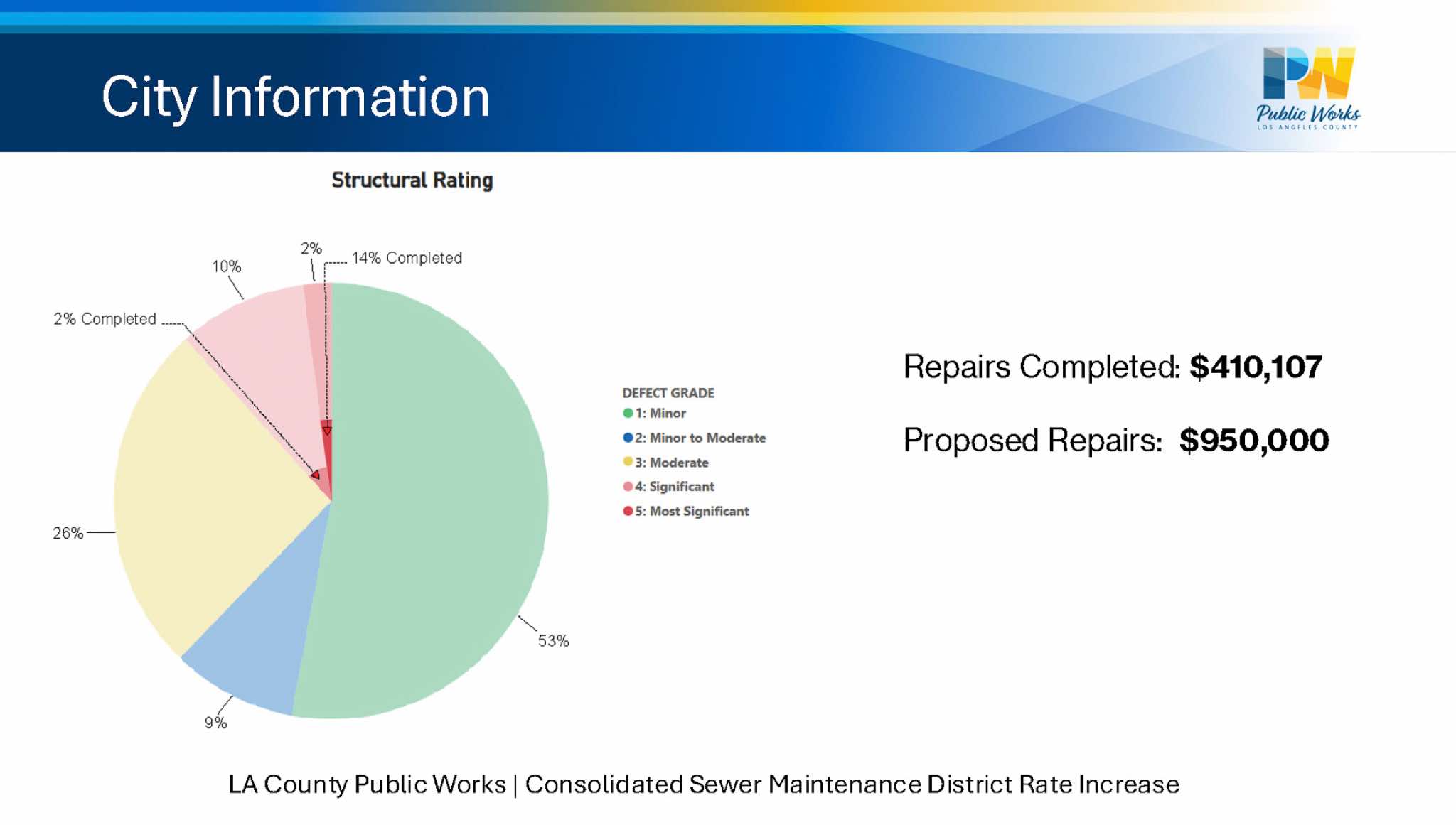Click the '14% Completed' label
The width and height of the screenshot is (1456, 825).
click(x=407, y=258)
